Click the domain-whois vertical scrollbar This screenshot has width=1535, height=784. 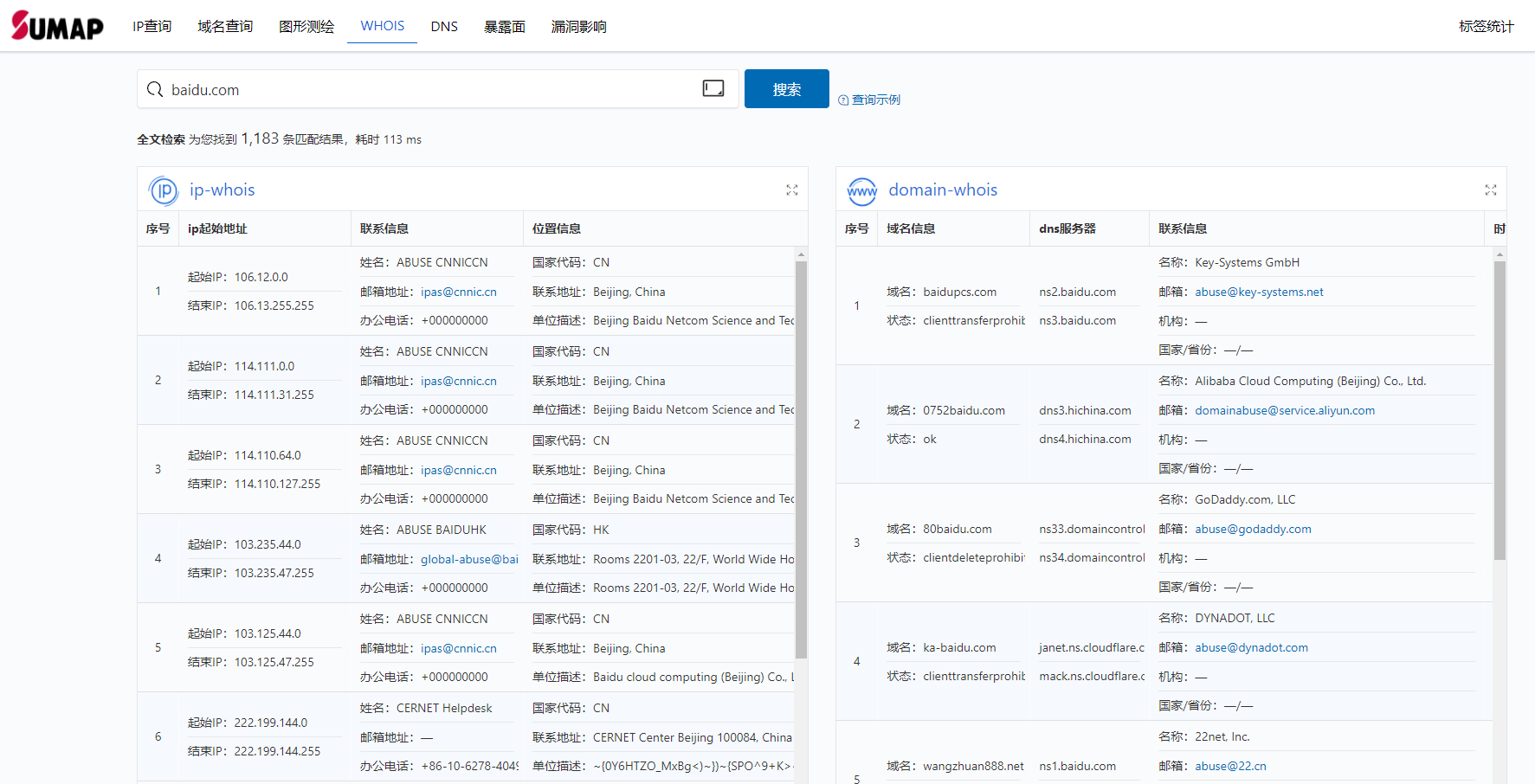pyautogui.click(x=1500, y=411)
